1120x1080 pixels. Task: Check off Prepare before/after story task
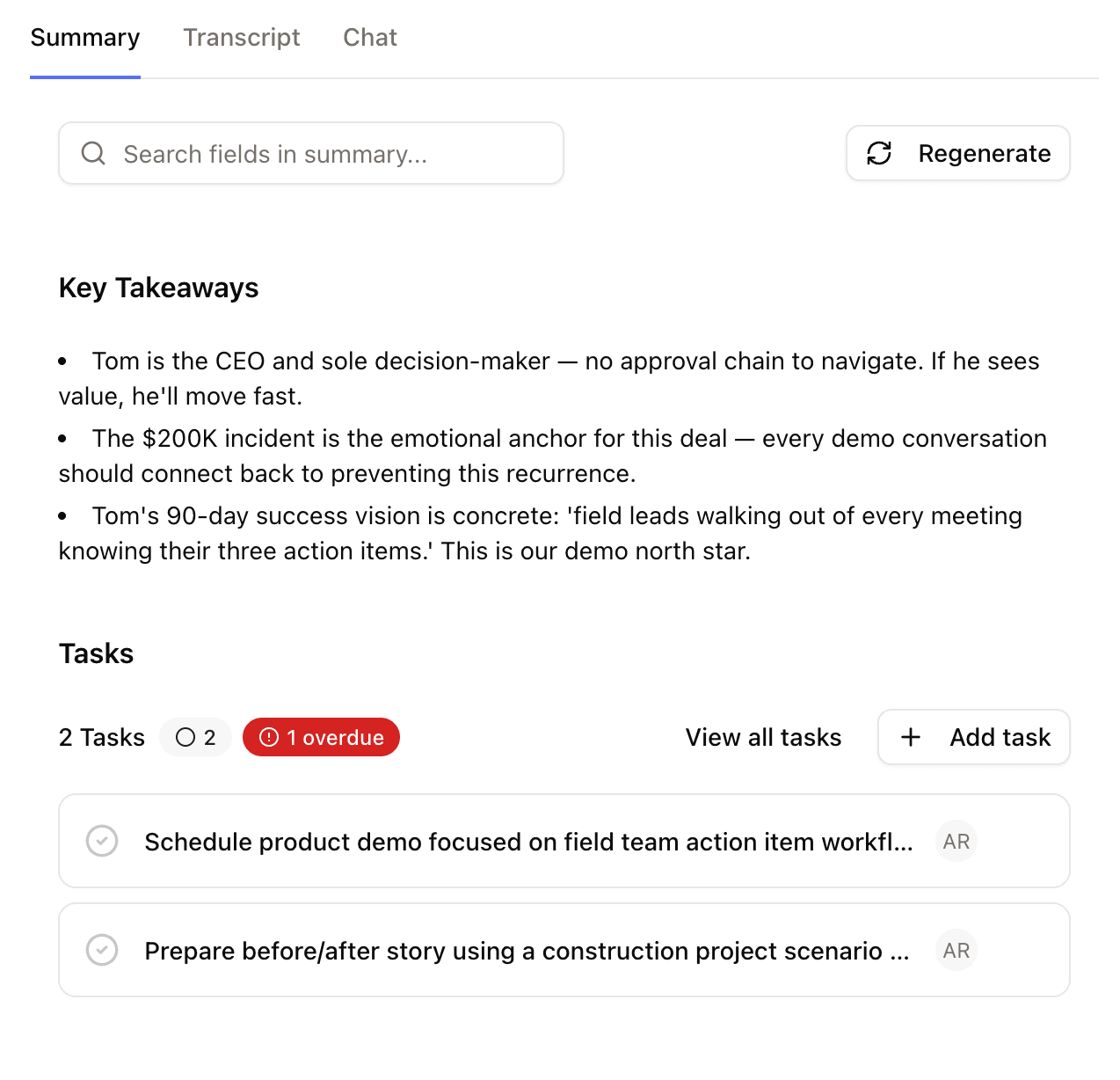click(102, 950)
